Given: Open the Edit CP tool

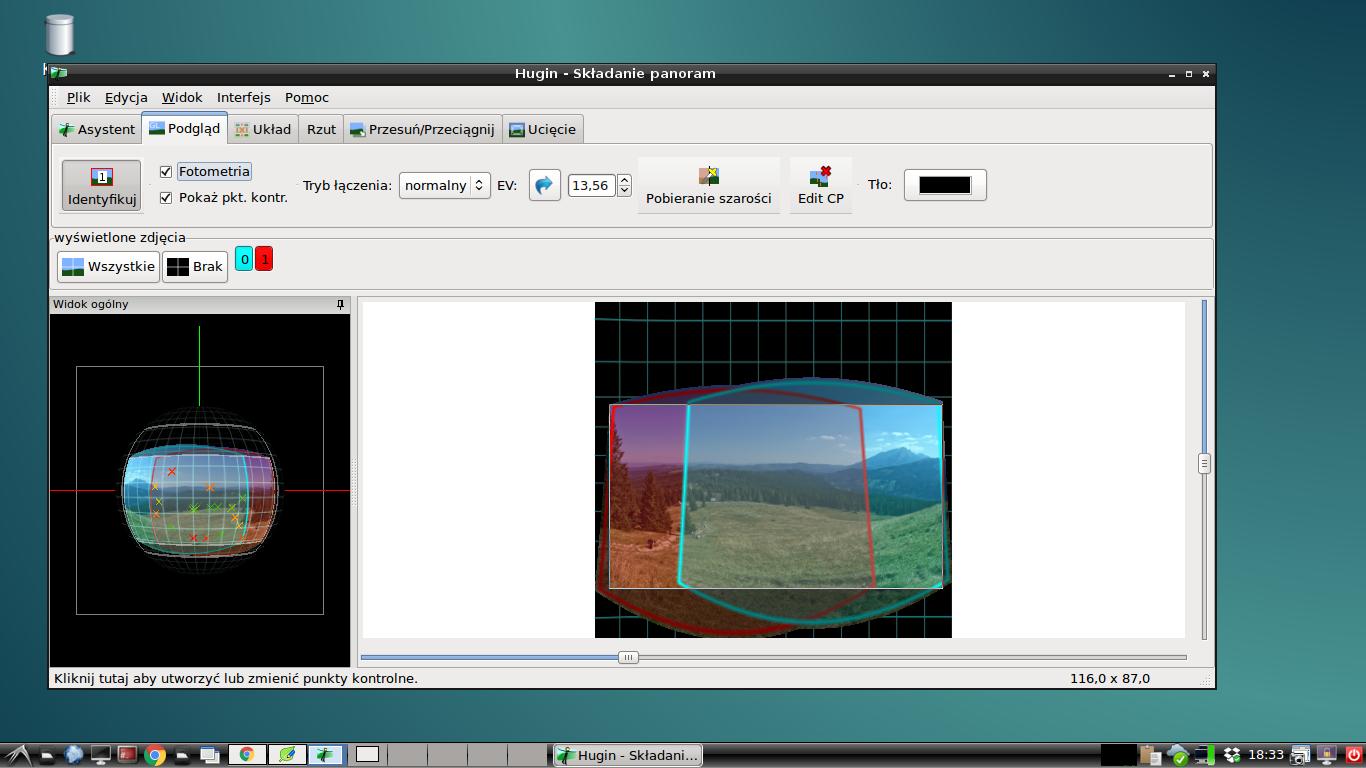Looking at the screenshot, I should pyautogui.click(x=820, y=186).
